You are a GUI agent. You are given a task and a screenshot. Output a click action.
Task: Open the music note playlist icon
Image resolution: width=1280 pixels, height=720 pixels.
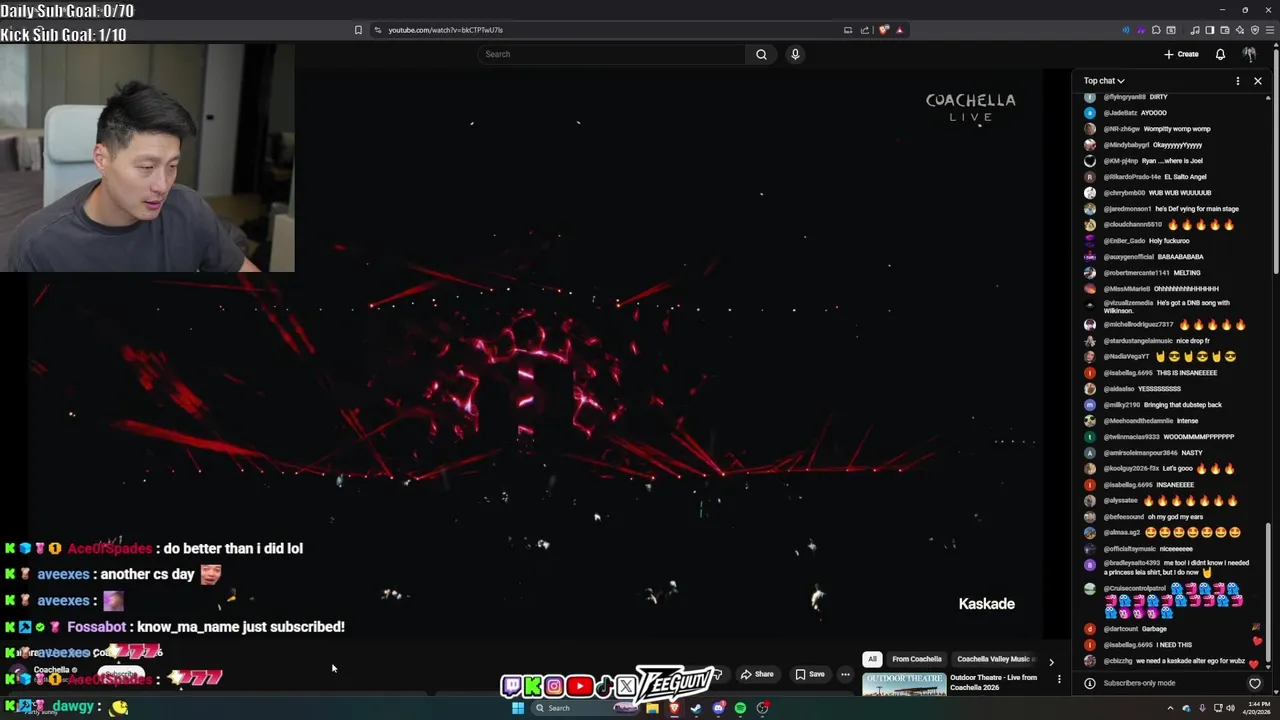(1195, 30)
